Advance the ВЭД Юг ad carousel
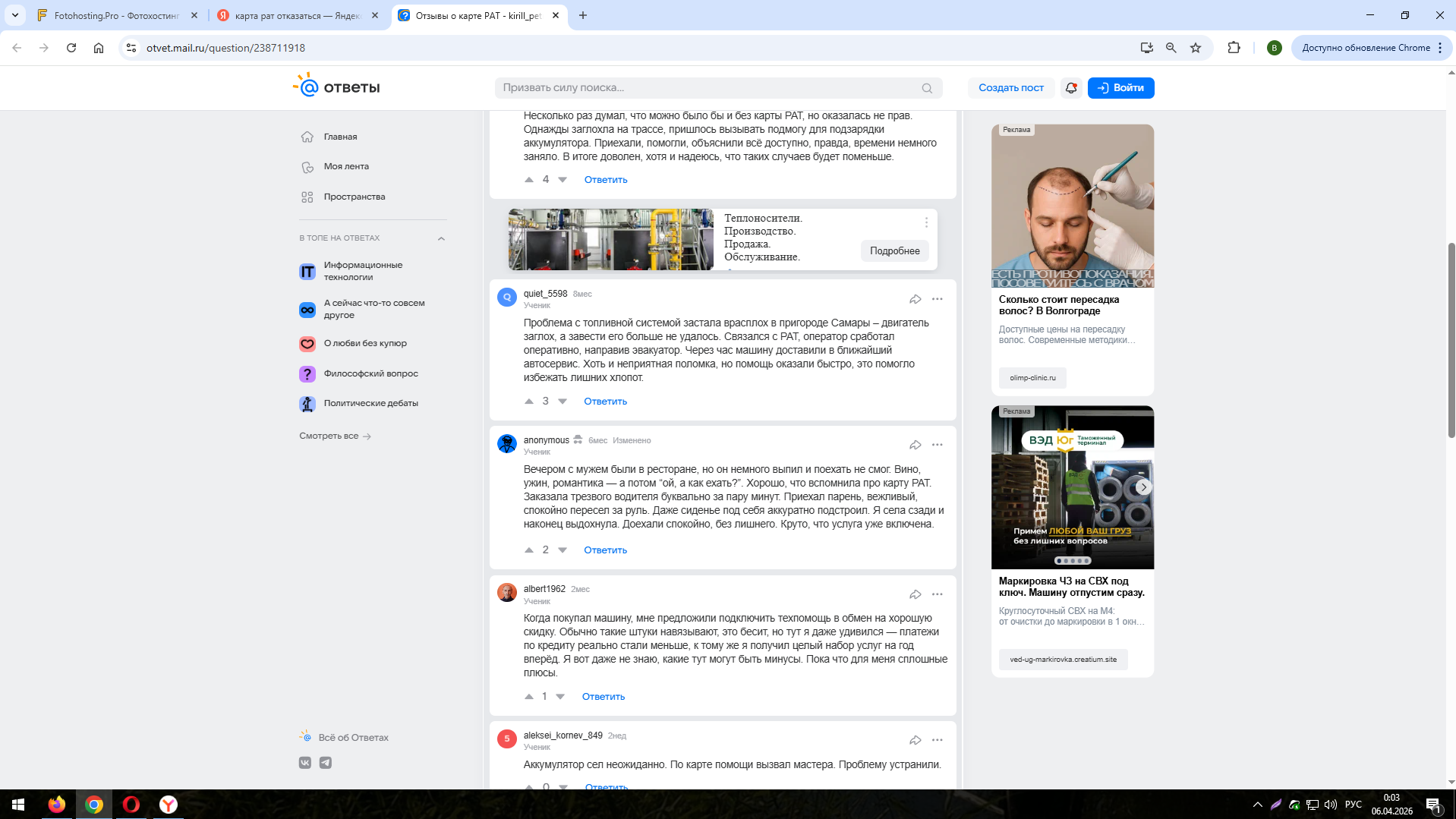 pyautogui.click(x=1143, y=487)
